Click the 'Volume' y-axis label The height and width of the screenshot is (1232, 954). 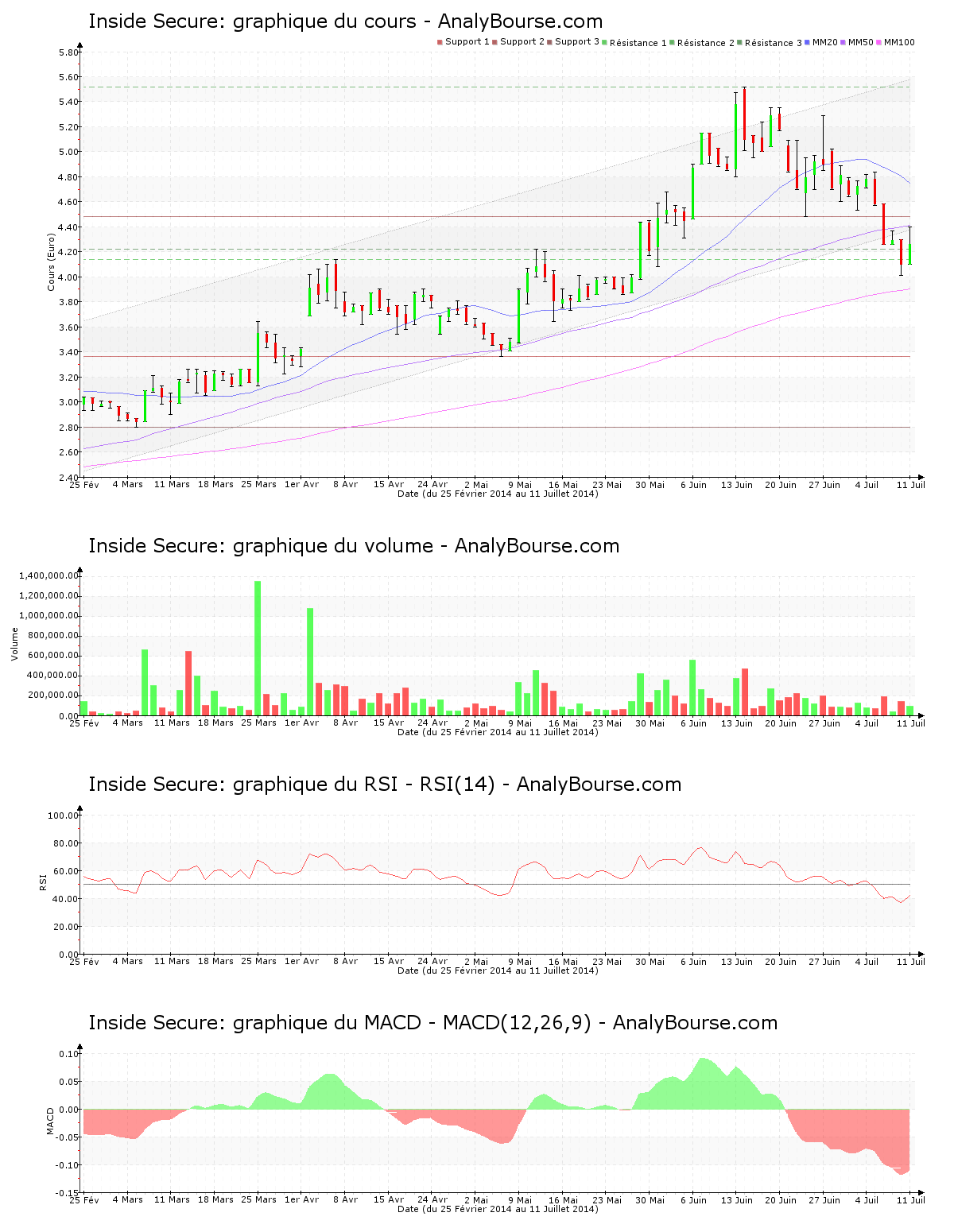[x=14, y=644]
